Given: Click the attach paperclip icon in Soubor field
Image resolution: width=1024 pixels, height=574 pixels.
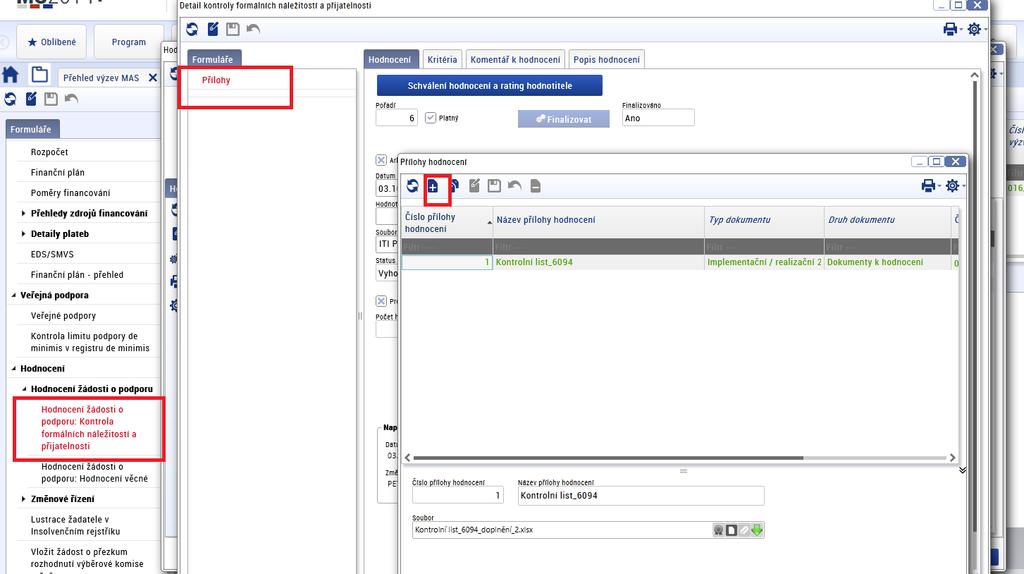Looking at the screenshot, I should click(x=744, y=530).
